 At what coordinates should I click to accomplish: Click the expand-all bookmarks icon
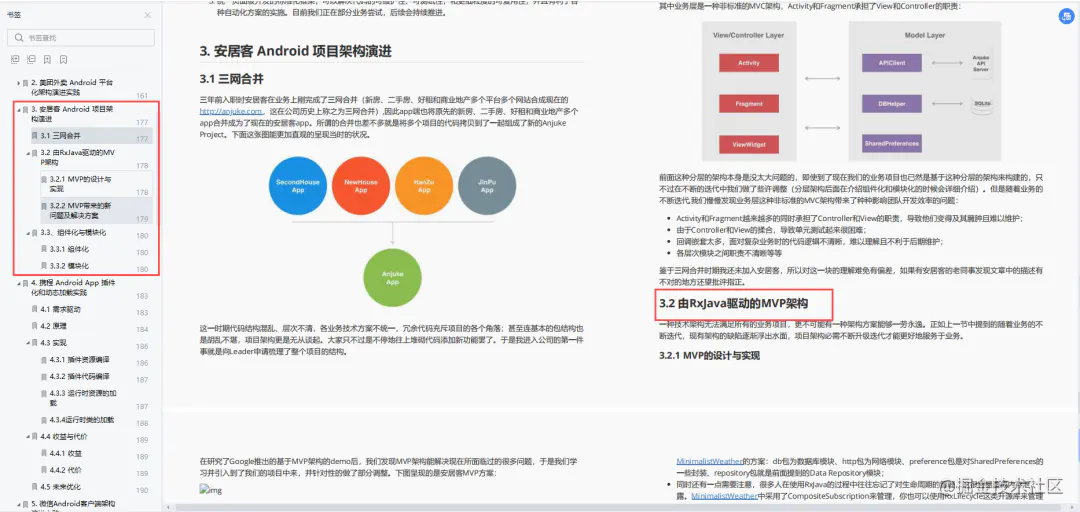15,60
